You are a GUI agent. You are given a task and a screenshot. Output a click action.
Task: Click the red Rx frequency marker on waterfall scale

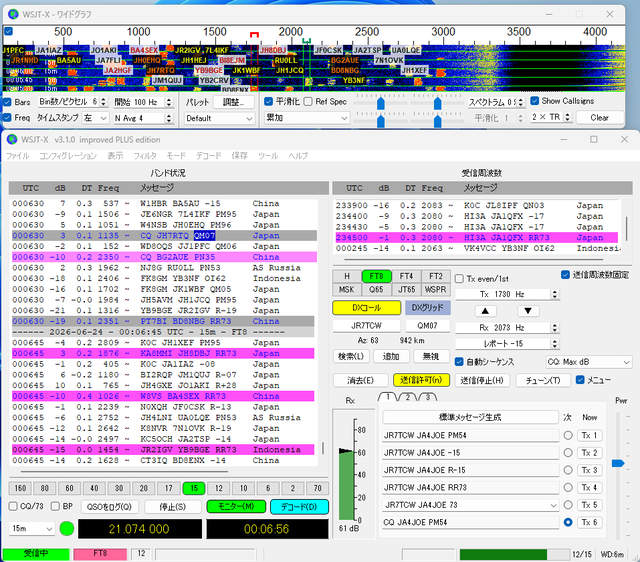tap(254, 35)
